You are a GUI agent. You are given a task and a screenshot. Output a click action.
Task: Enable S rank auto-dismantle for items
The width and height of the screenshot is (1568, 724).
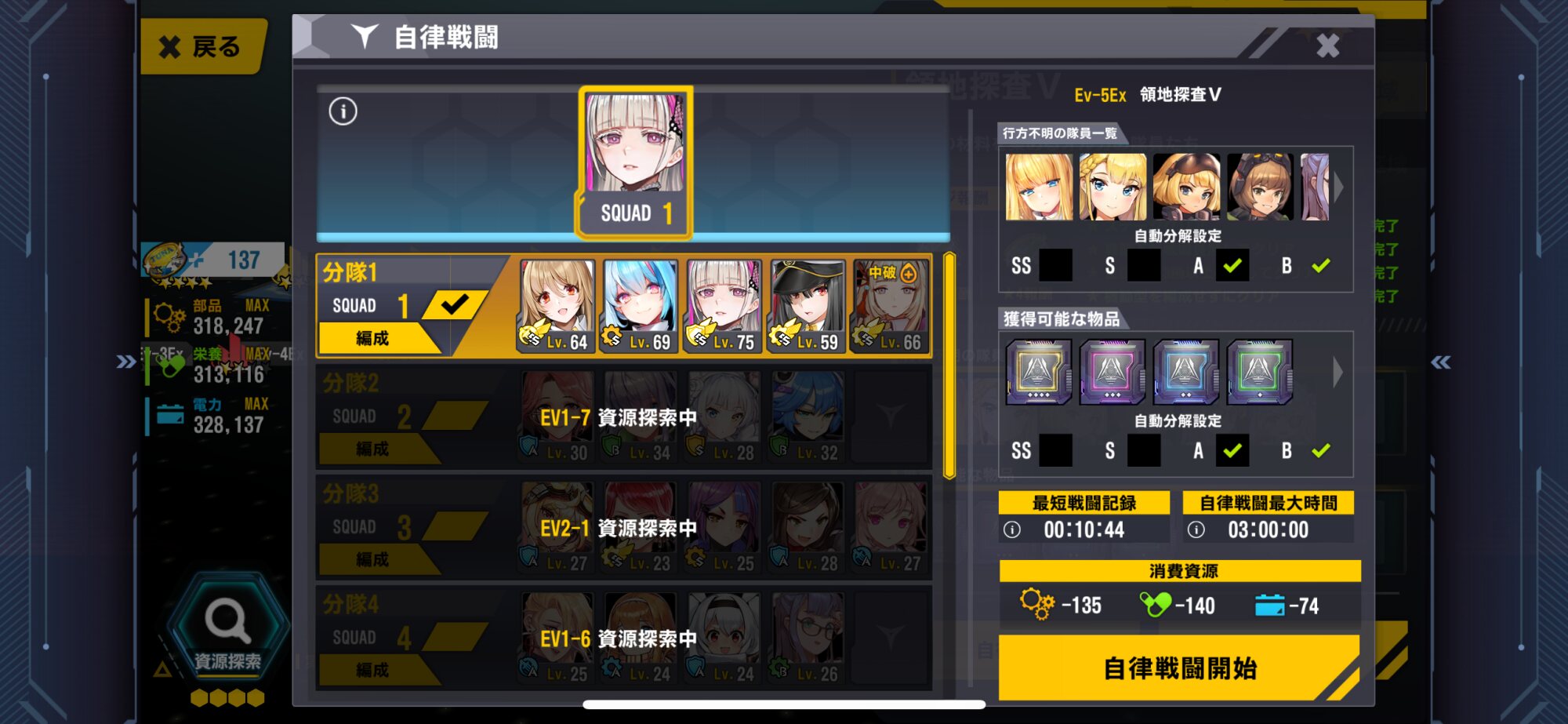(1144, 450)
